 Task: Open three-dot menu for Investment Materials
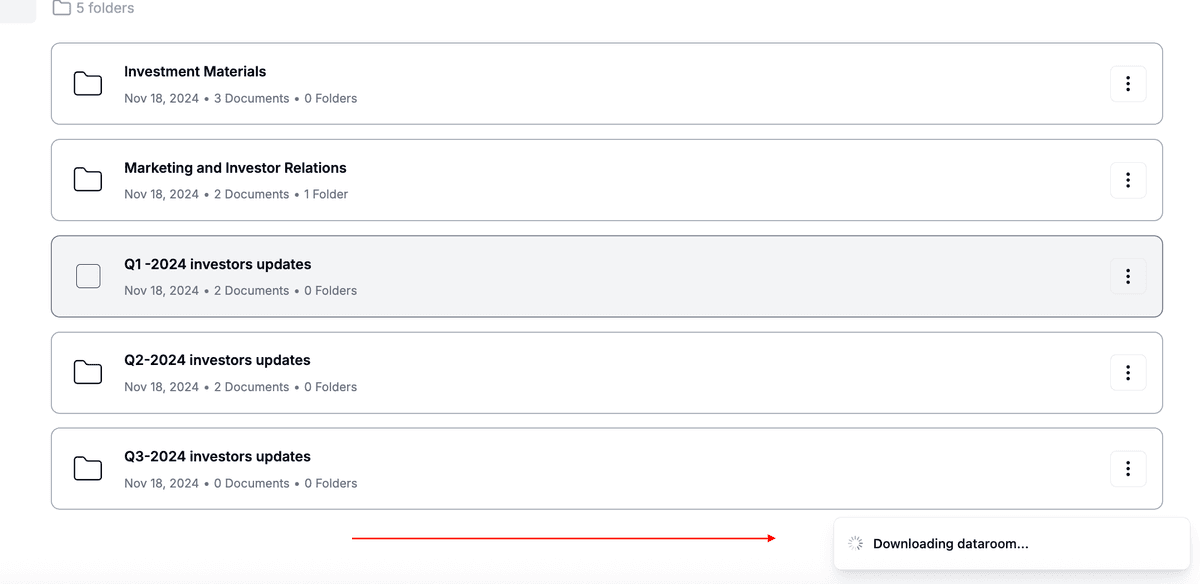[x=1128, y=84]
